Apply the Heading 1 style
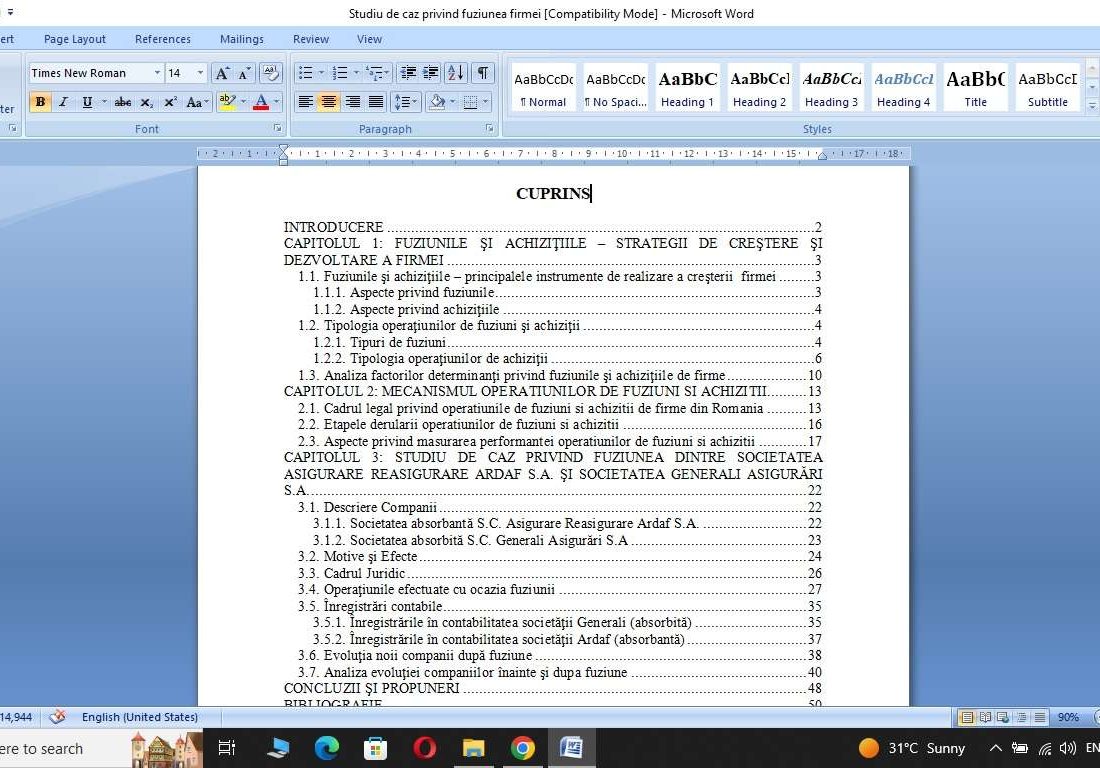The height and width of the screenshot is (768, 1100). 687,86
